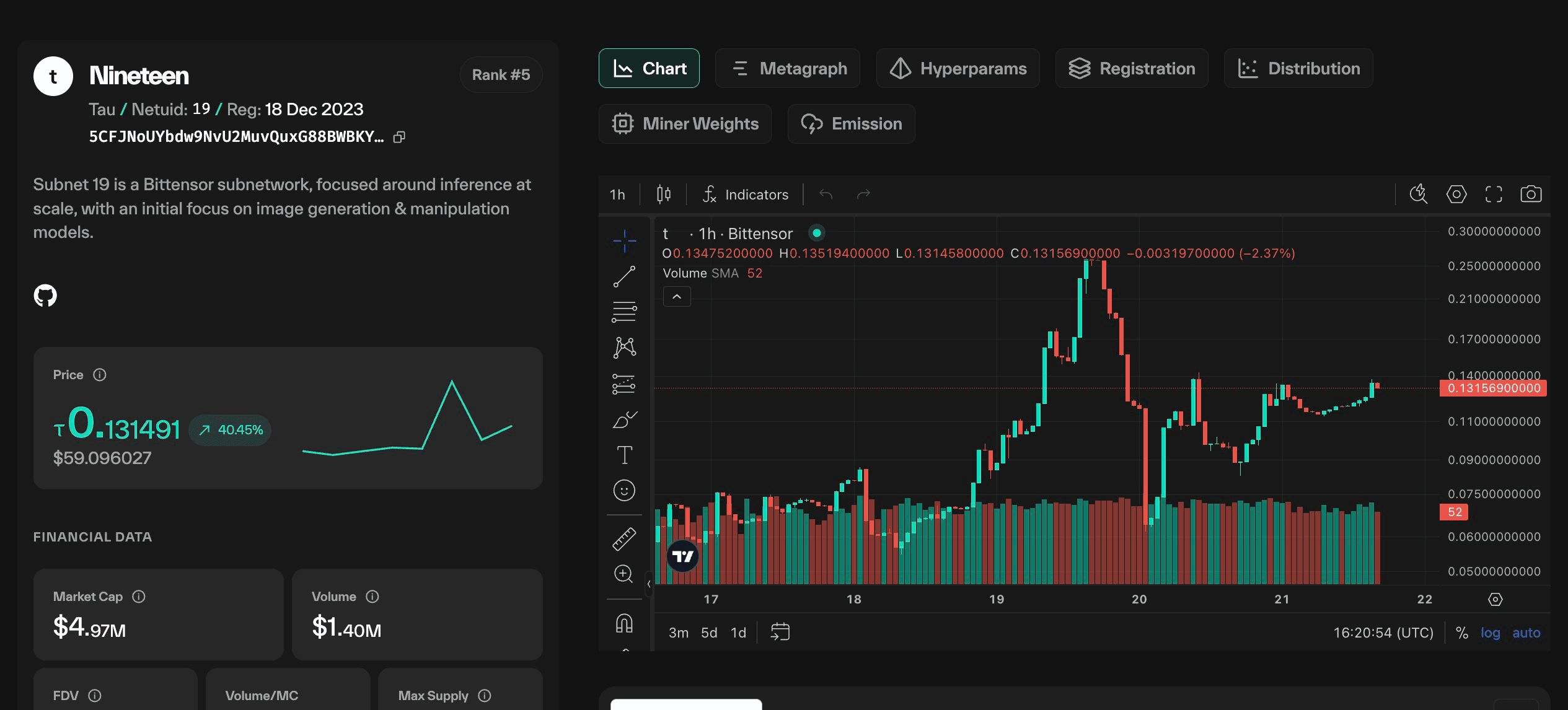Switch to the Chart tab
1568x710 pixels.
(x=649, y=68)
